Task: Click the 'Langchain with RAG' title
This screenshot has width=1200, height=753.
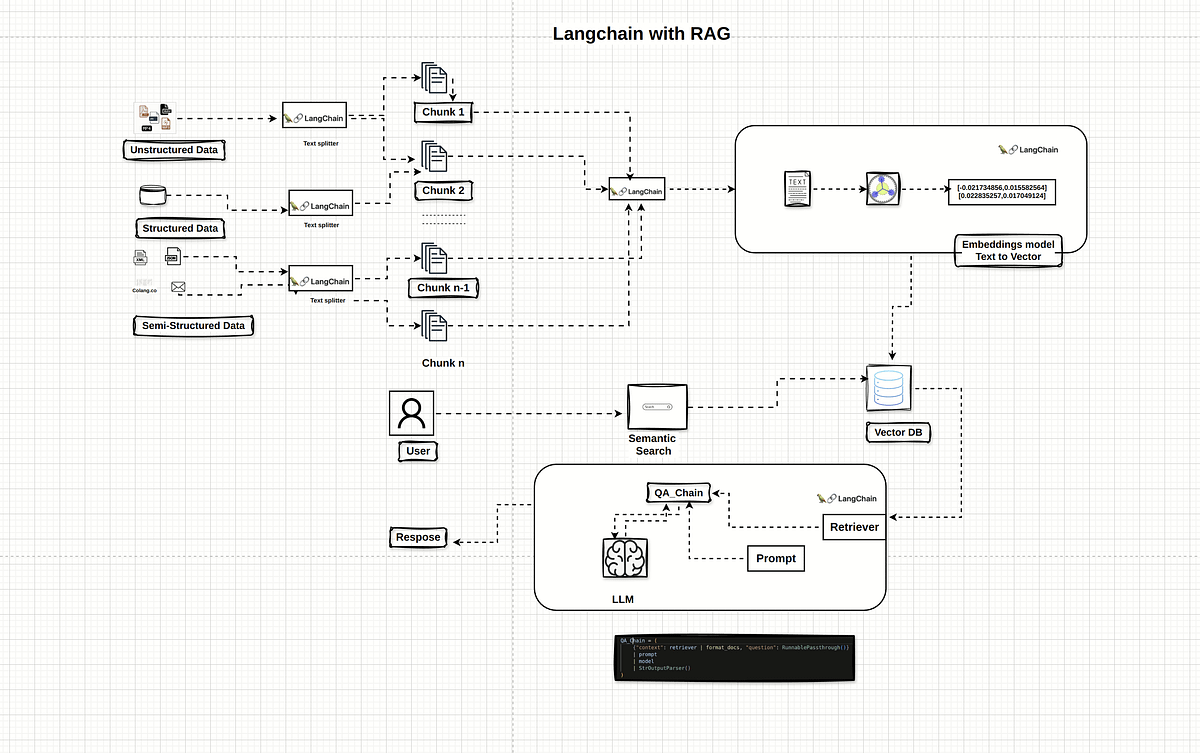Action: (642, 35)
